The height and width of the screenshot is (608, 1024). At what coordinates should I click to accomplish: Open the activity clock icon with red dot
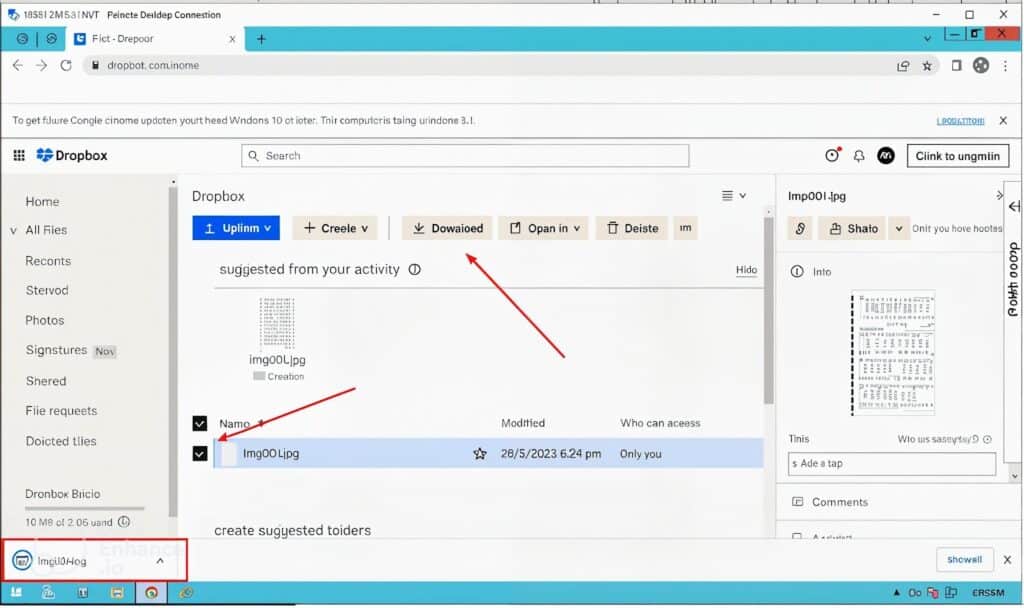832,155
